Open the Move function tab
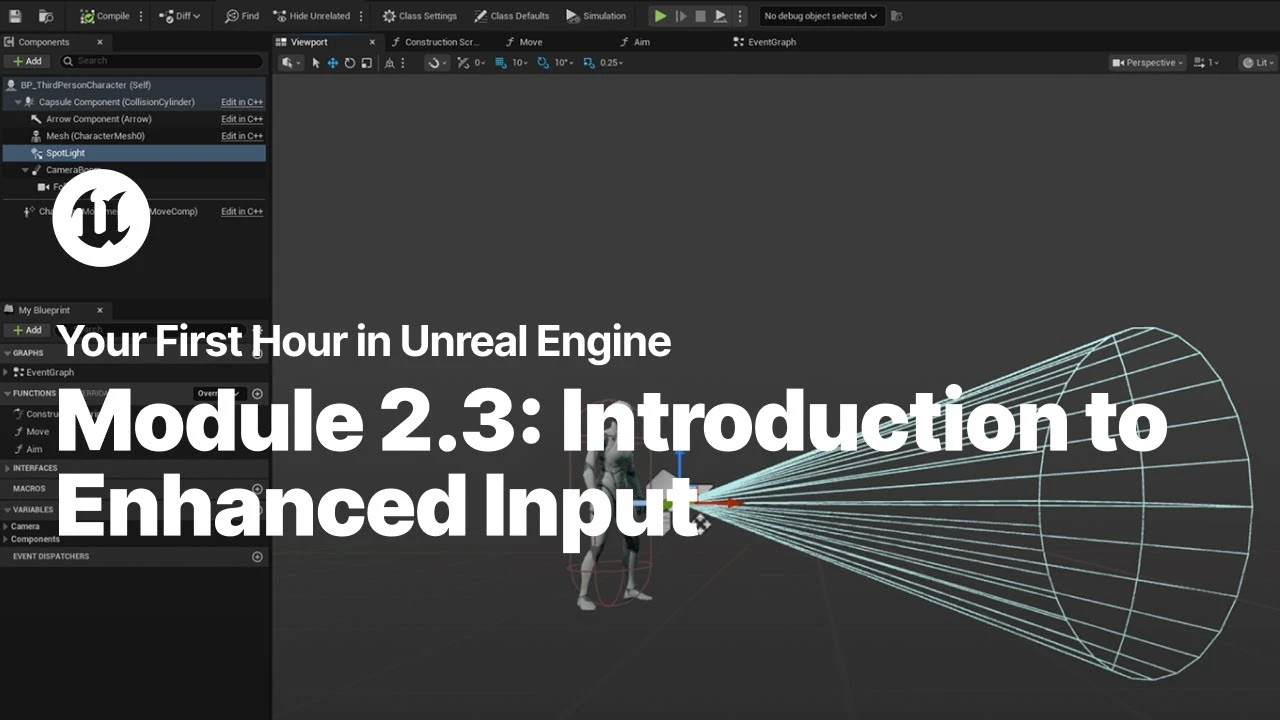Viewport: 1280px width, 720px height. point(524,42)
